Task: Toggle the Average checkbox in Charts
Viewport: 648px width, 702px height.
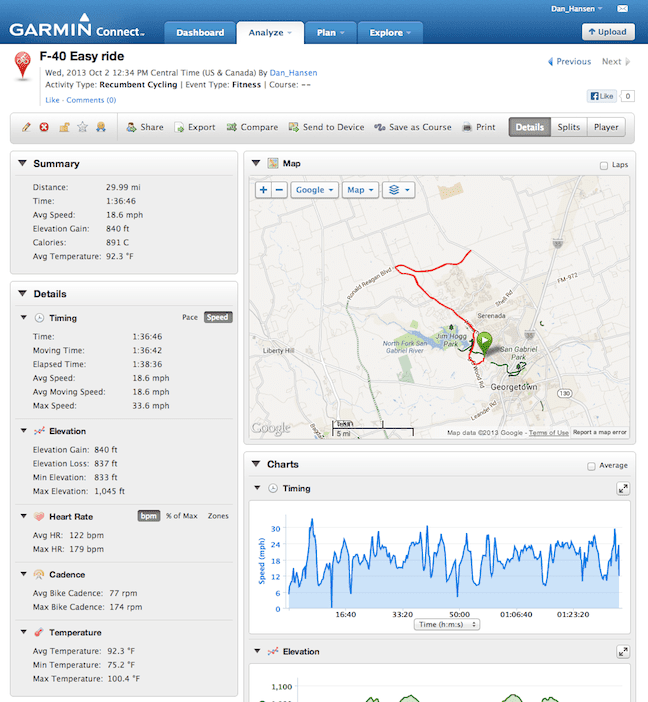Action: coord(592,466)
